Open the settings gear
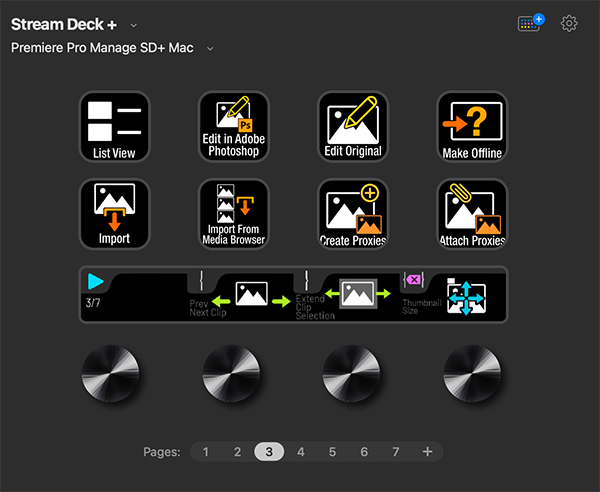The image size is (600, 492). click(569, 24)
